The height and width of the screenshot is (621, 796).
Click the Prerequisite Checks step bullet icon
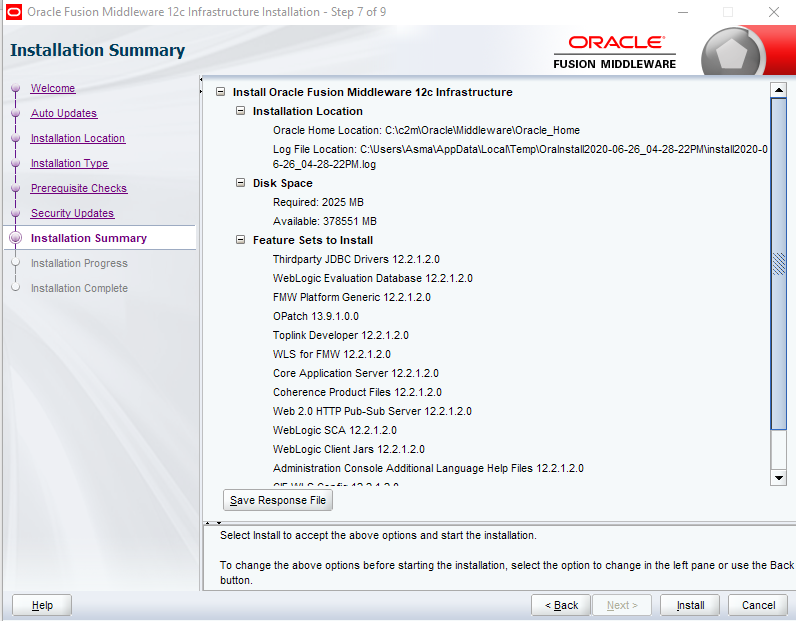pos(16,188)
